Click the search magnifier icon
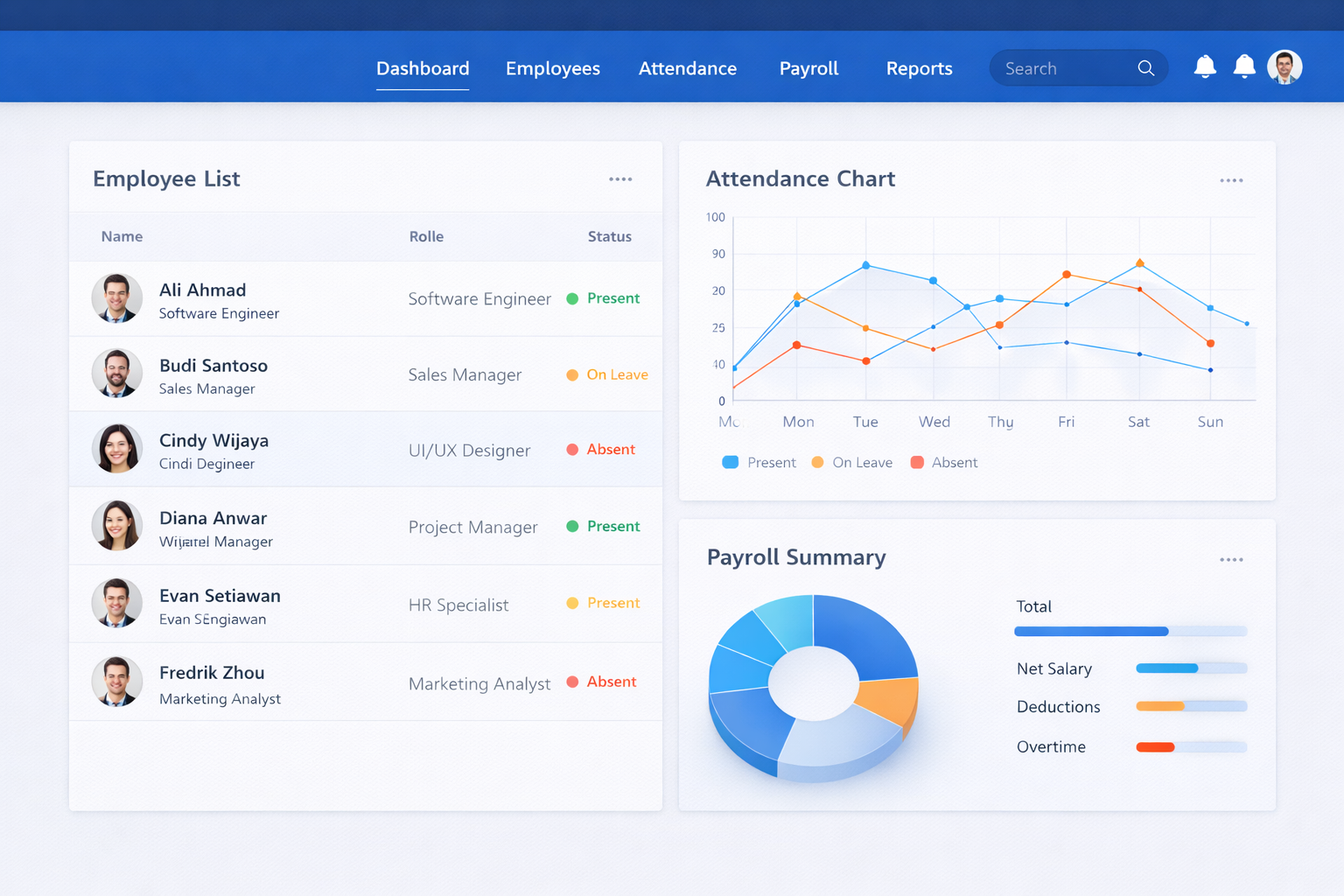 coord(1145,68)
